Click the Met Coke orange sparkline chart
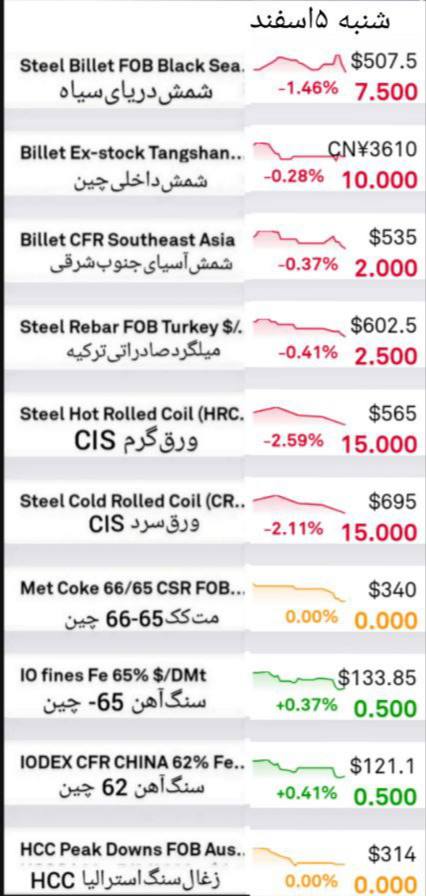This screenshot has width=426, height=896. [300, 591]
